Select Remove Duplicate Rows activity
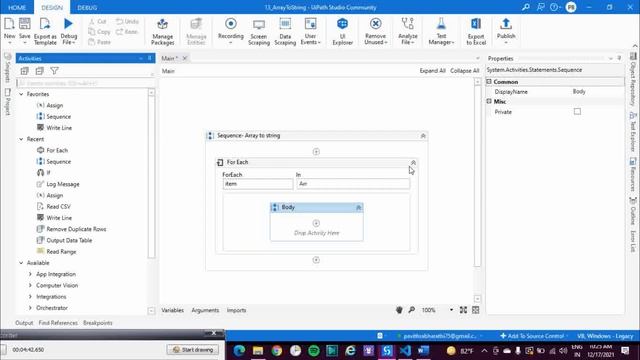 pos(76,229)
